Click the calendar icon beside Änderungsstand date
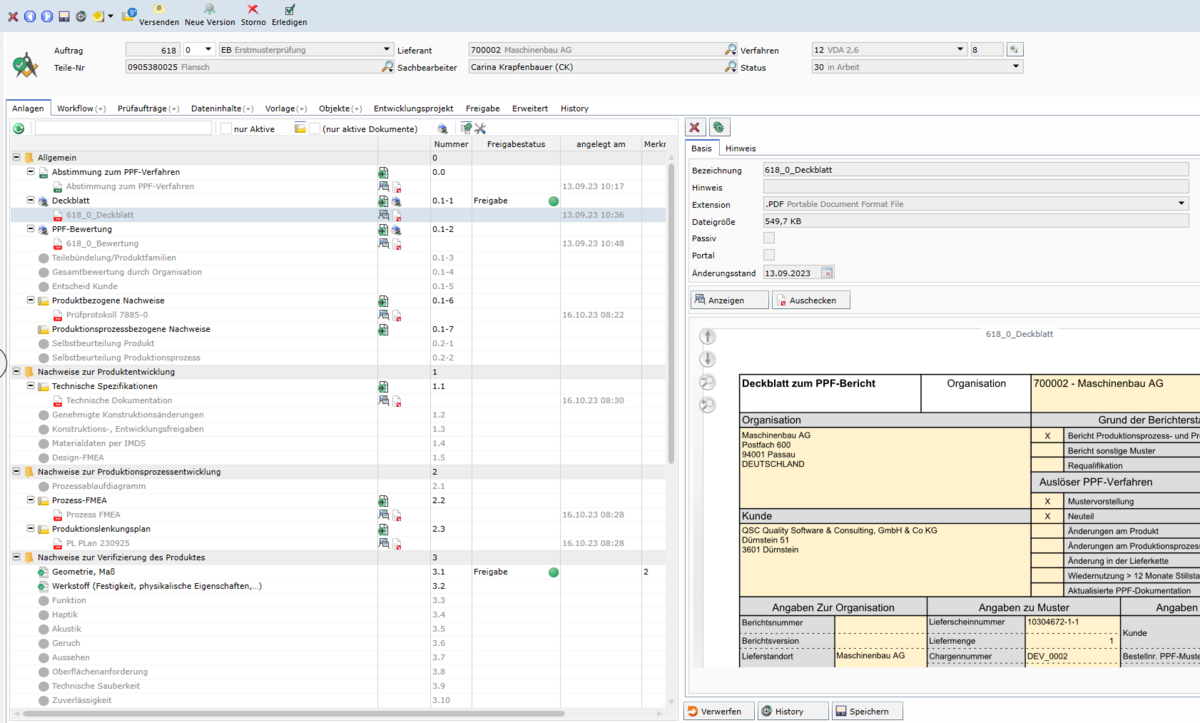Screen dimensions: 1200x723 pyautogui.click(x=827, y=272)
